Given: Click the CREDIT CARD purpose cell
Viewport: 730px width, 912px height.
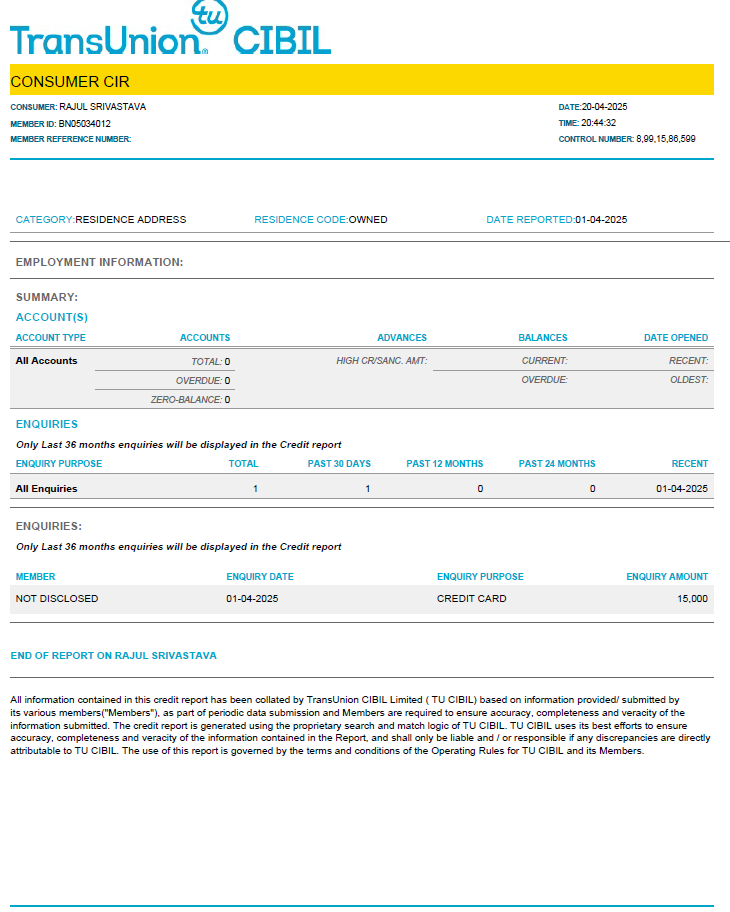Looking at the screenshot, I should (472, 599).
